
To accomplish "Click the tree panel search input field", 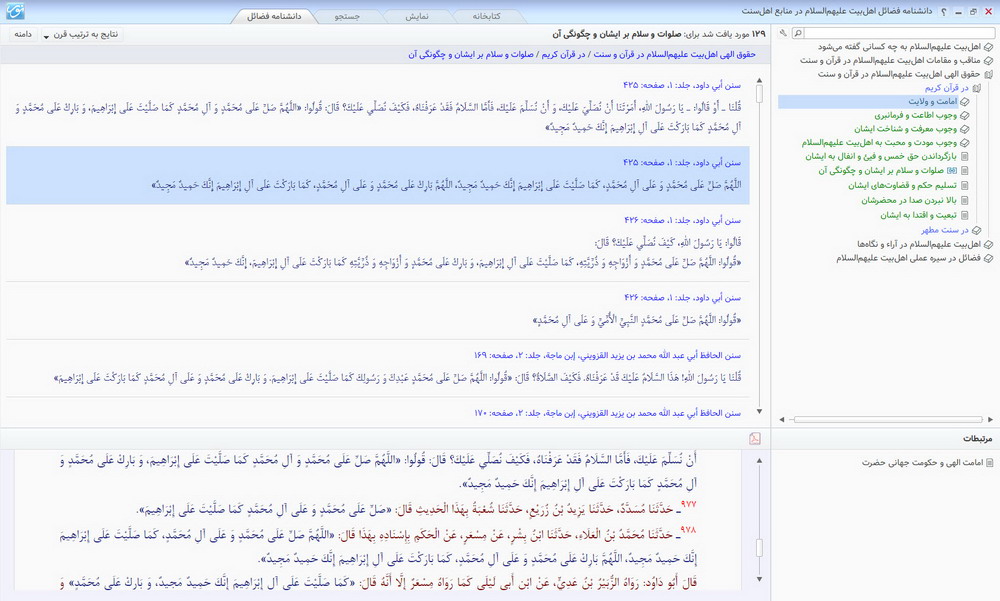I will tap(899, 33).
